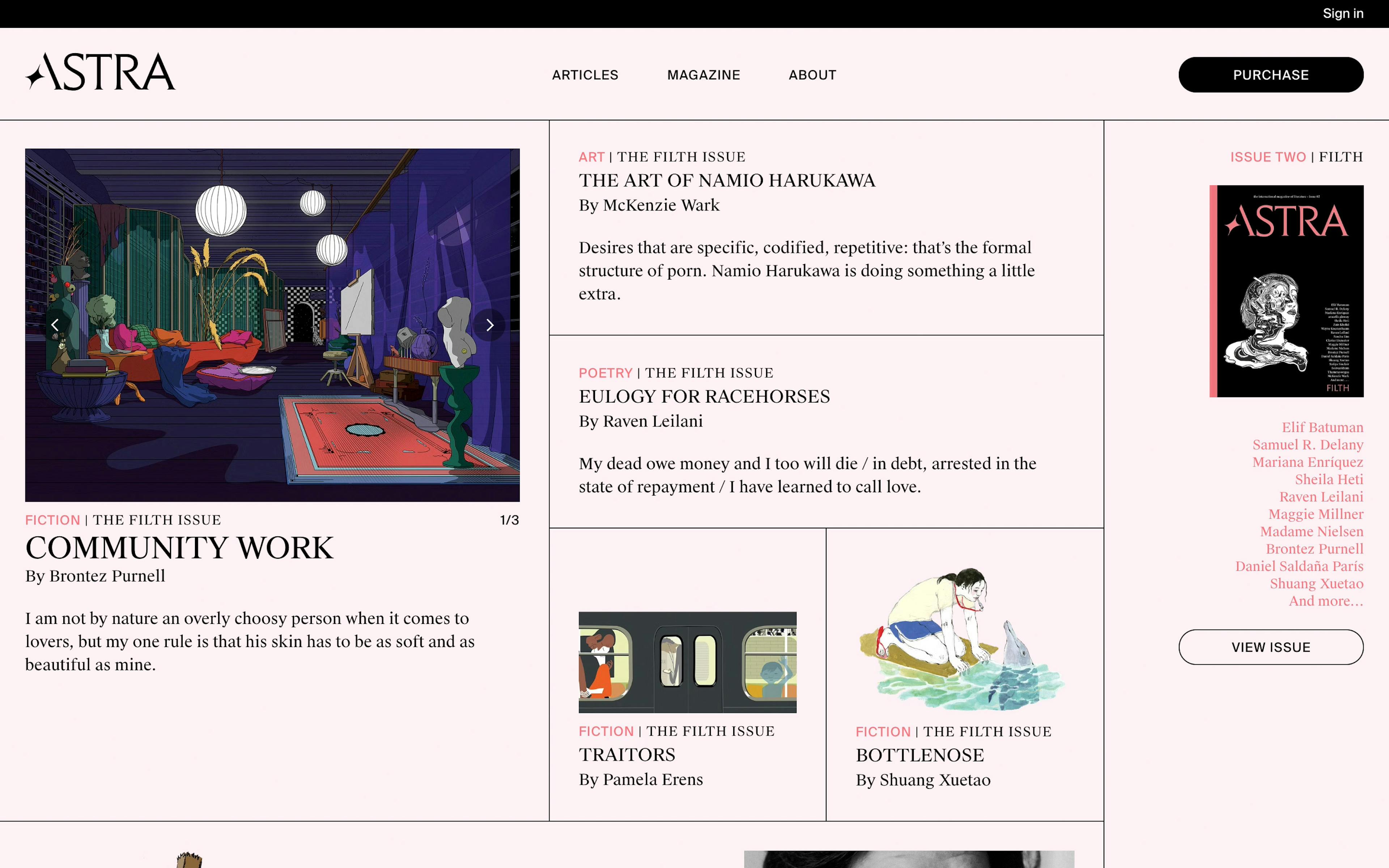Image resolution: width=1389 pixels, height=868 pixels.
Task: Click the next slide arrow on carousel
Action: coord(489,325)
